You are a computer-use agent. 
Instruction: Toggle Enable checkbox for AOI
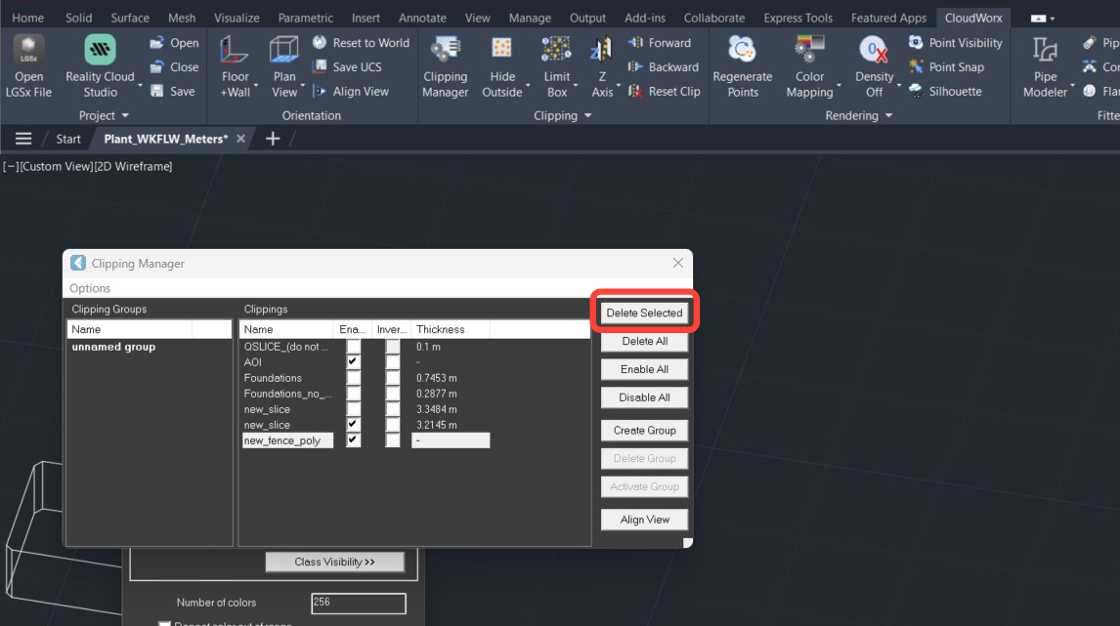tap(354, 362)
